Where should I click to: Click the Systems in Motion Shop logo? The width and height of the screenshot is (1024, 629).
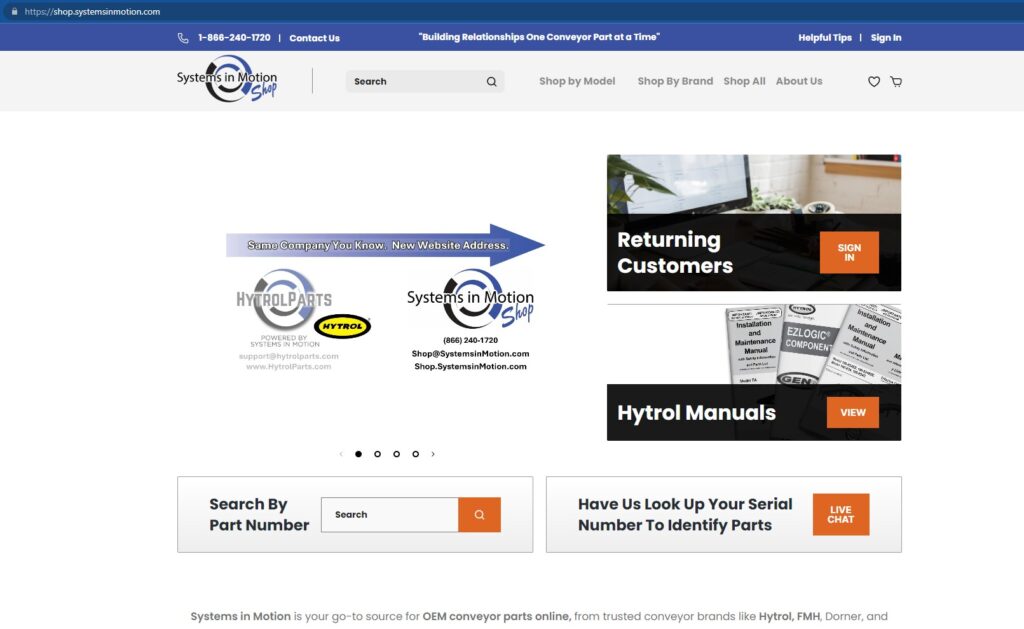[x=228, y=79]
